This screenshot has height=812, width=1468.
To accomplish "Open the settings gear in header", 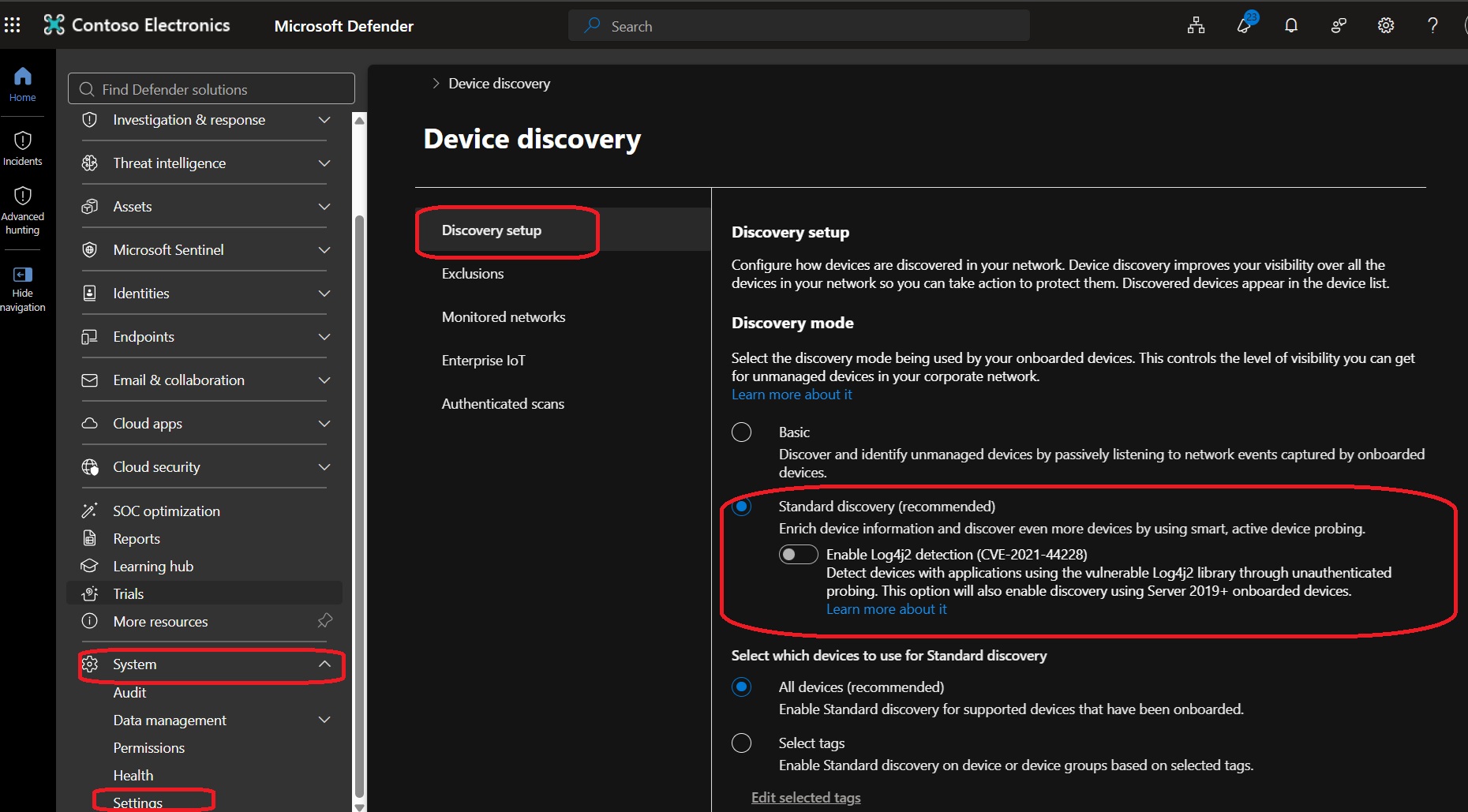I will pyautogui.click(x=1386, y=25).
